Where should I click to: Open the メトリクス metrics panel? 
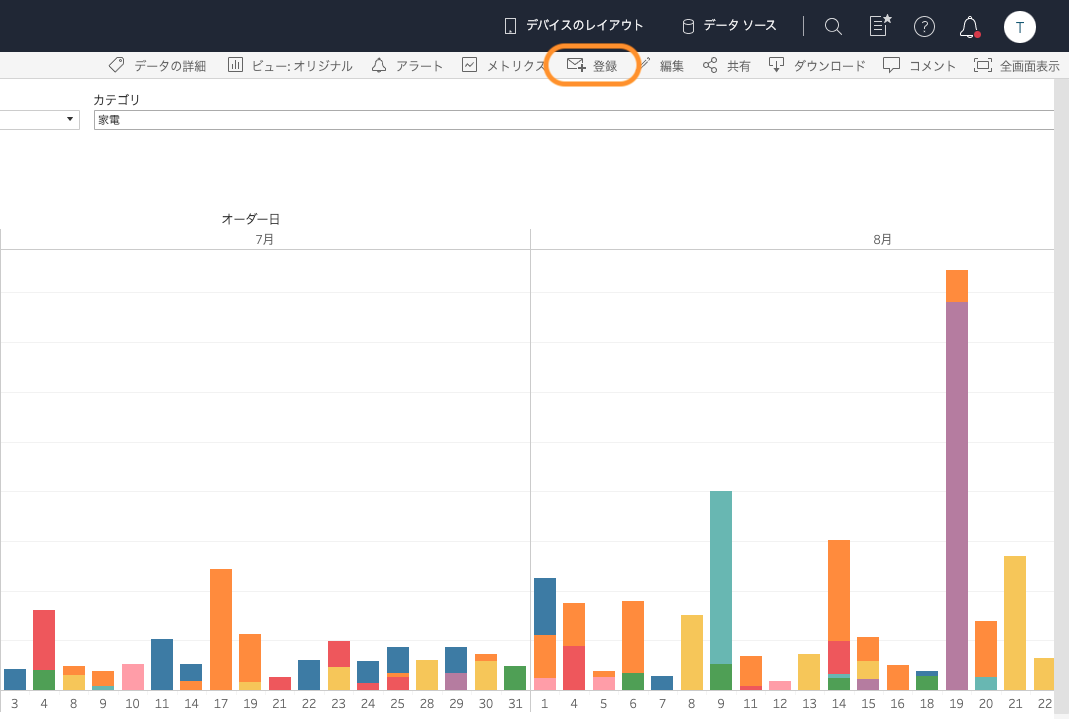(504, 65)
